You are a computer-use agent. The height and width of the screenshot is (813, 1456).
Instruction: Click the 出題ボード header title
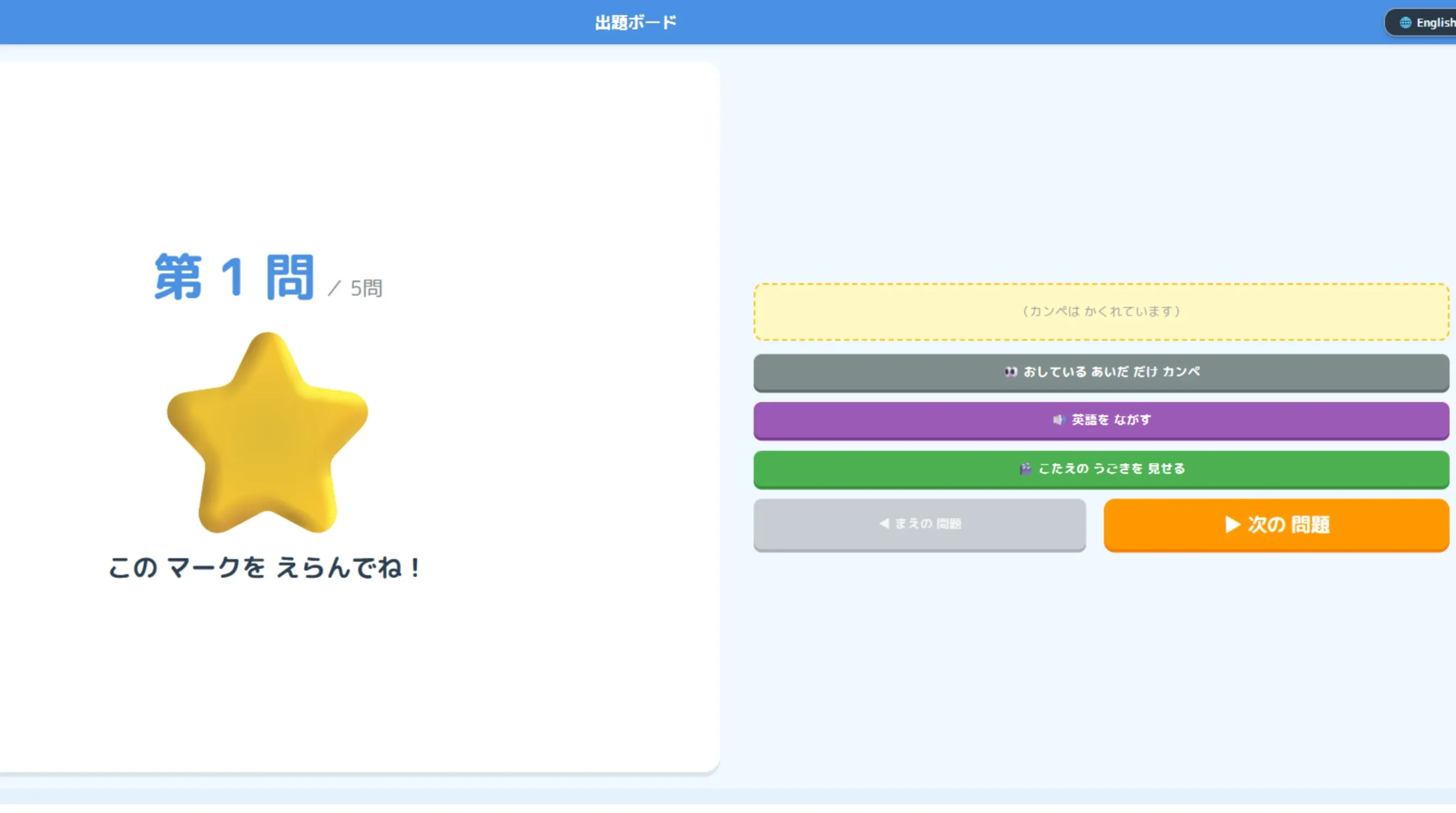click(636, 23)
